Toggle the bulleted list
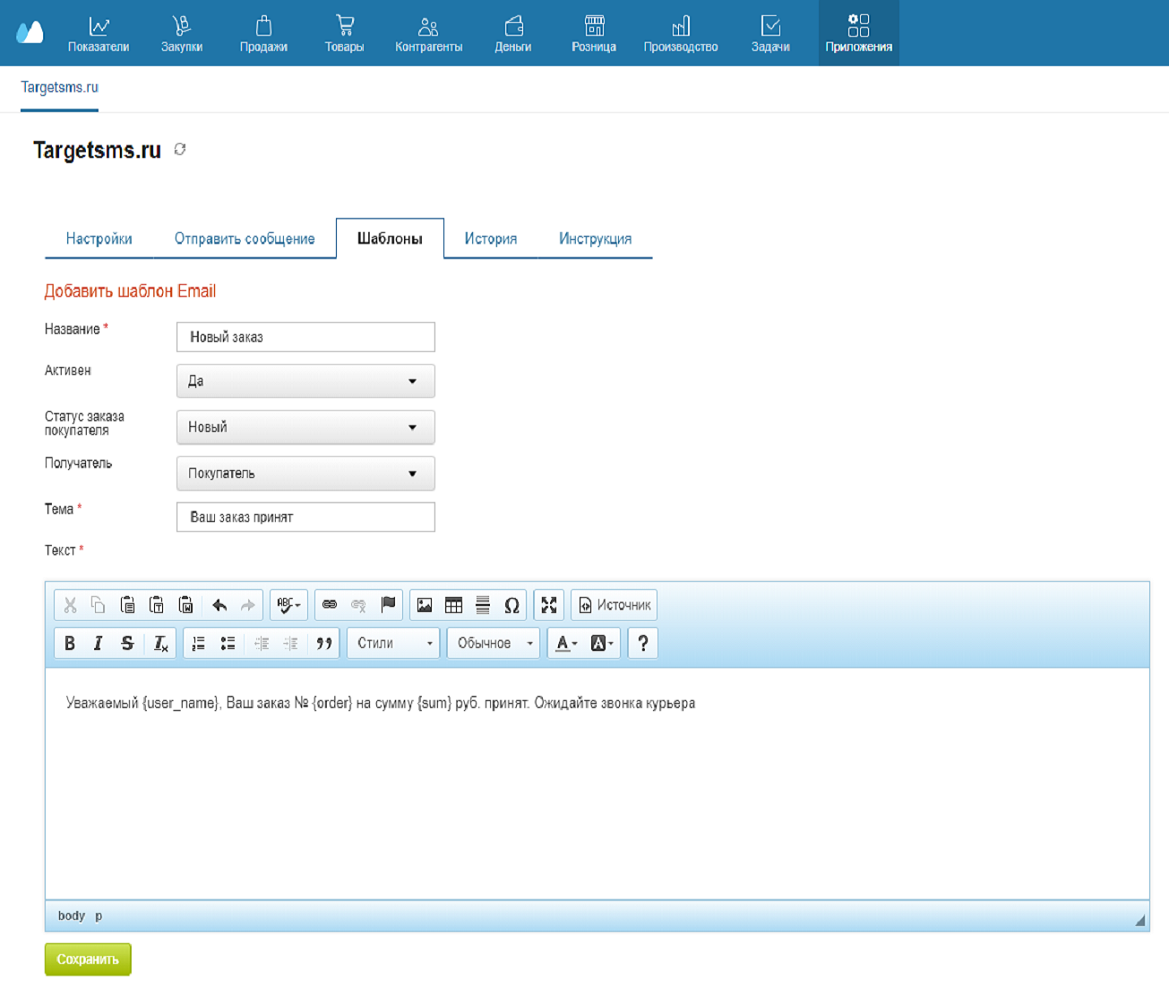Screen dimensions: 1169x986 (x=227, y=642)
